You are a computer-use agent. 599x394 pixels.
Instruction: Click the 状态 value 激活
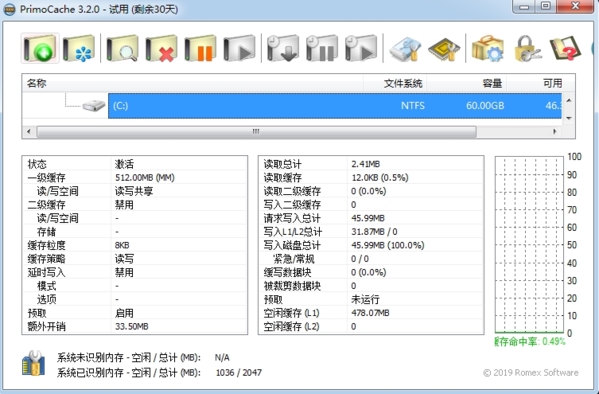click(x=124, y=164)
